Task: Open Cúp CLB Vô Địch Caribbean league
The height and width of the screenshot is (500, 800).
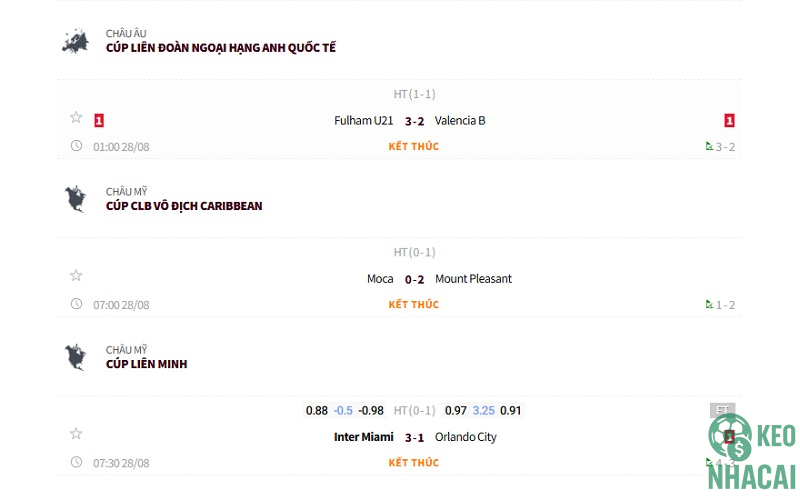Action: click(x=184, y=206)
